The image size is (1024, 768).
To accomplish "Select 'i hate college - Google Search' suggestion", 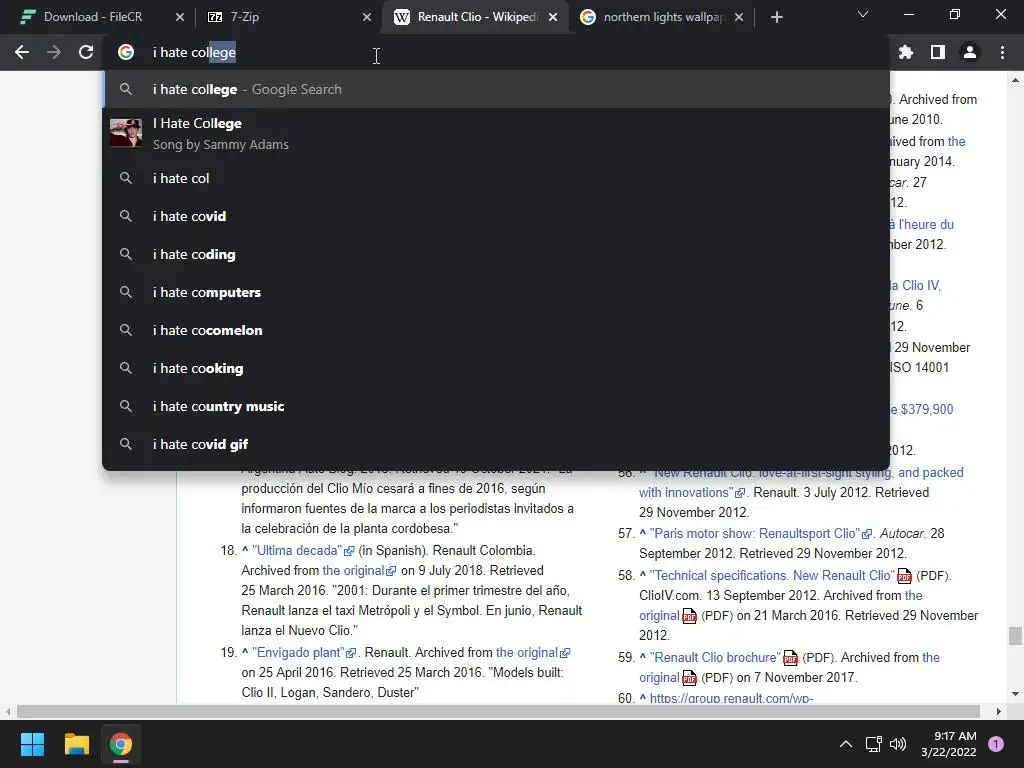I will (496, 89).
